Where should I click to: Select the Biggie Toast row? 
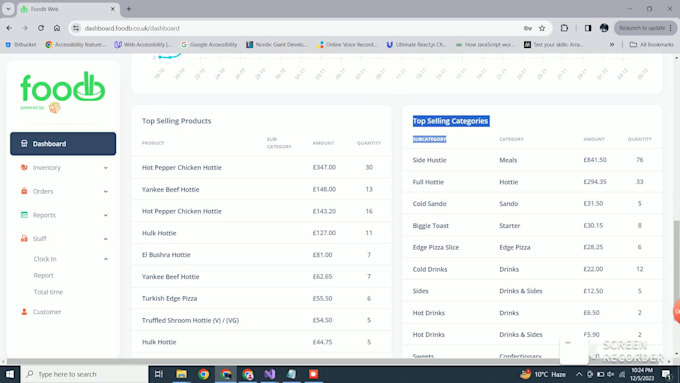pyautogui.click(x=532, y=226)
